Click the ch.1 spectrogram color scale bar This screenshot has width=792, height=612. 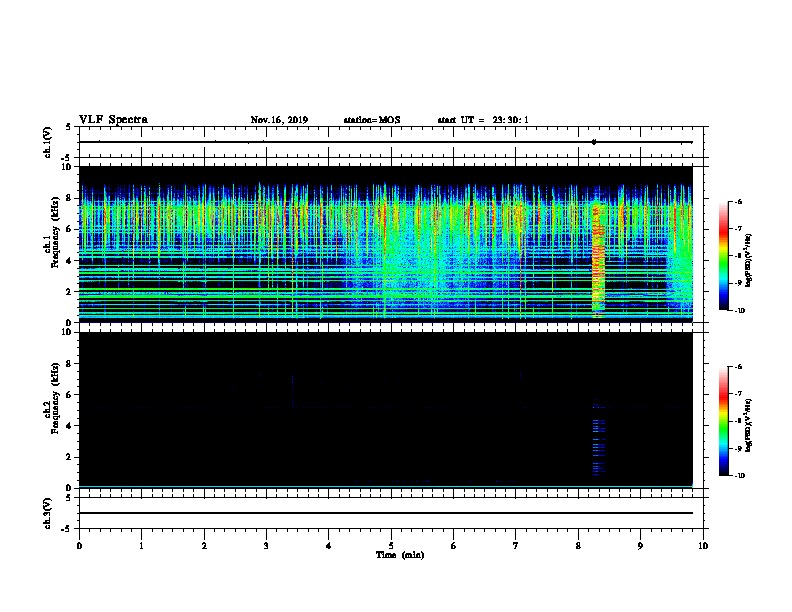[x=723, y=256]
